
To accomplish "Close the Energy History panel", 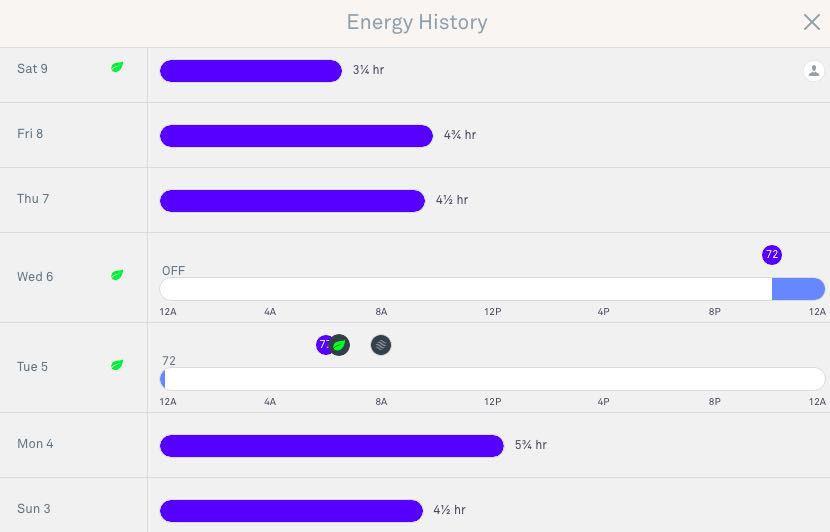I will click(811, 22).
